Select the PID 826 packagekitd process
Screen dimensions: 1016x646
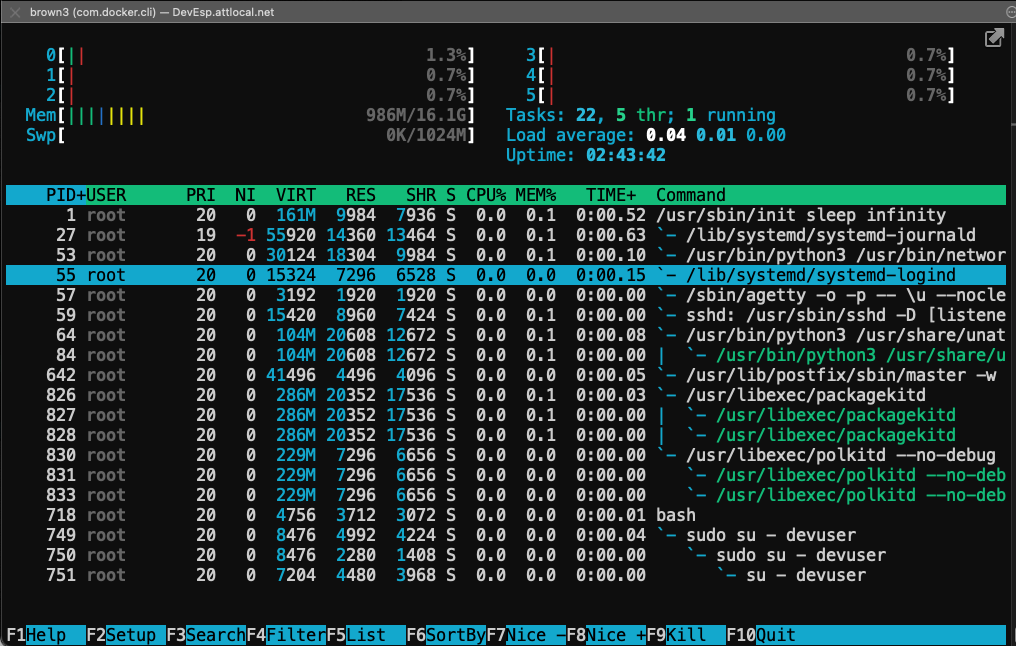506,395
